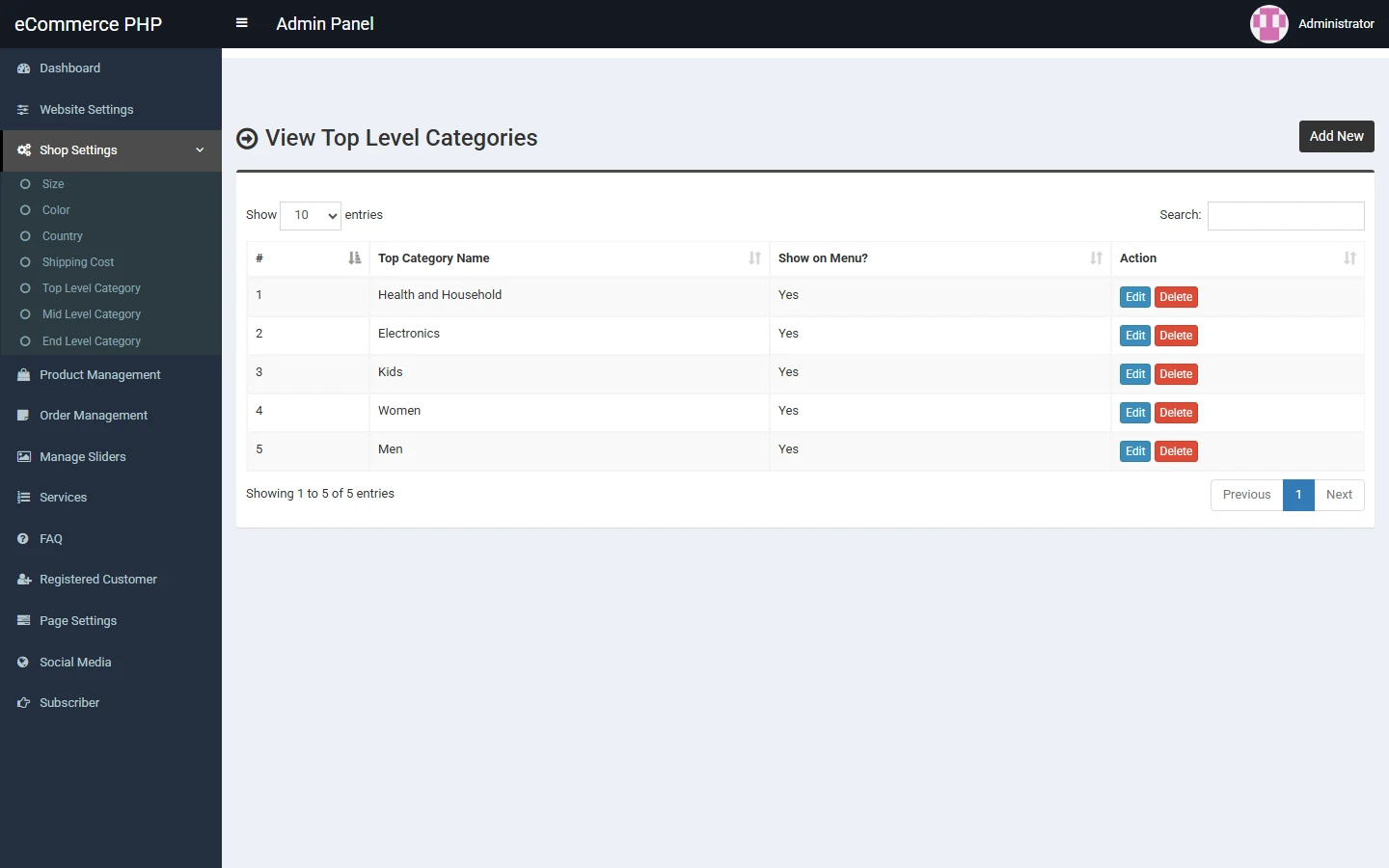The height and width of the screenshot is (868, 1389).
Task: Toggle sidebar with hamburger icon
Action: click(x=242, y=23)
